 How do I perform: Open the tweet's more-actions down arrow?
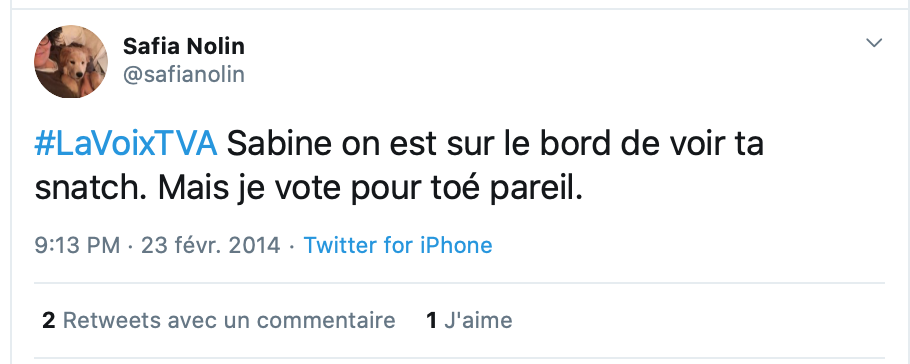[x=874, y=43]
